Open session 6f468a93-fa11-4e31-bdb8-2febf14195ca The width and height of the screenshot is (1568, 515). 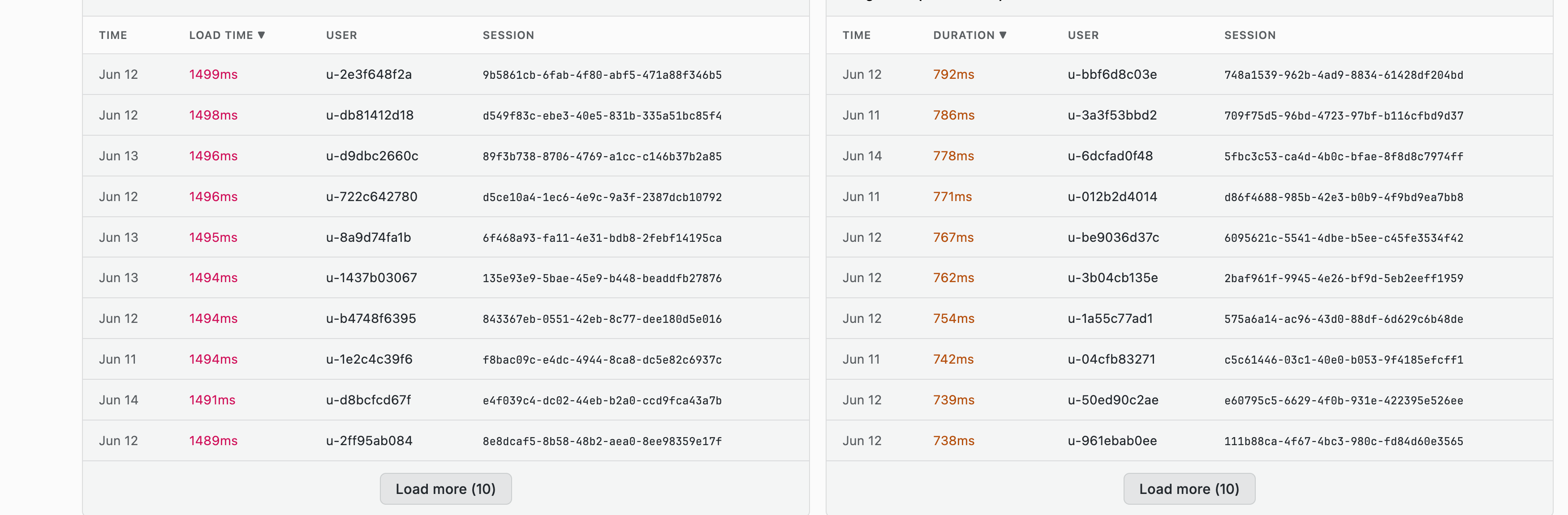click(602, 238)
